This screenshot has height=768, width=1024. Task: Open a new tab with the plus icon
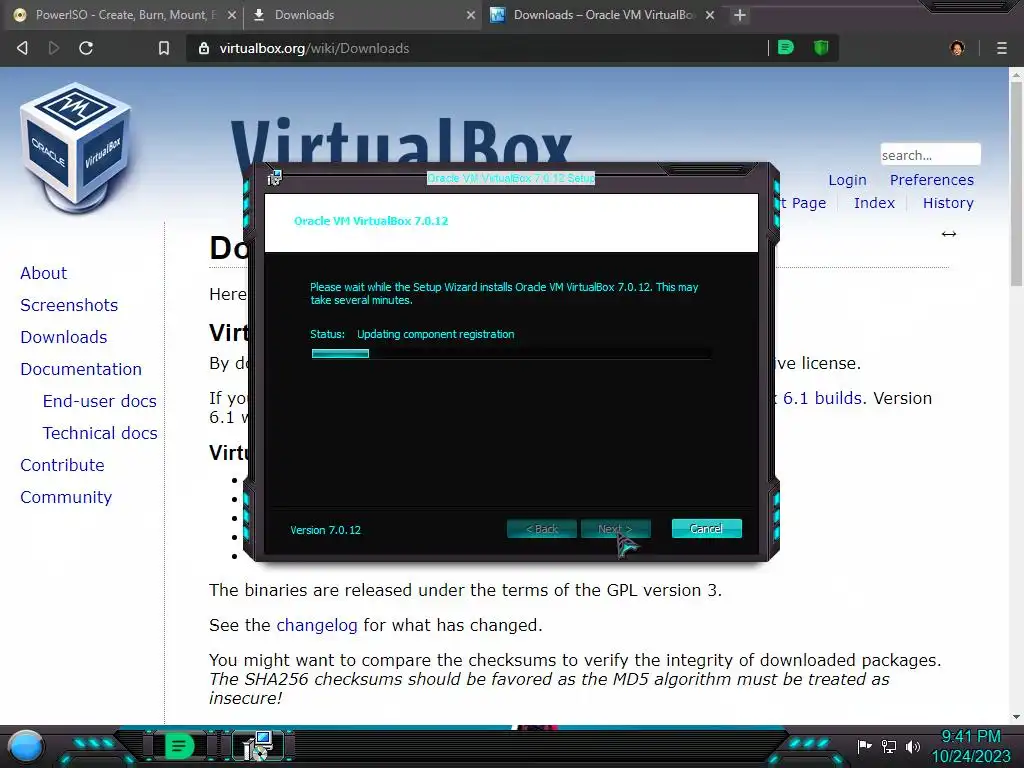pos(739,15)
